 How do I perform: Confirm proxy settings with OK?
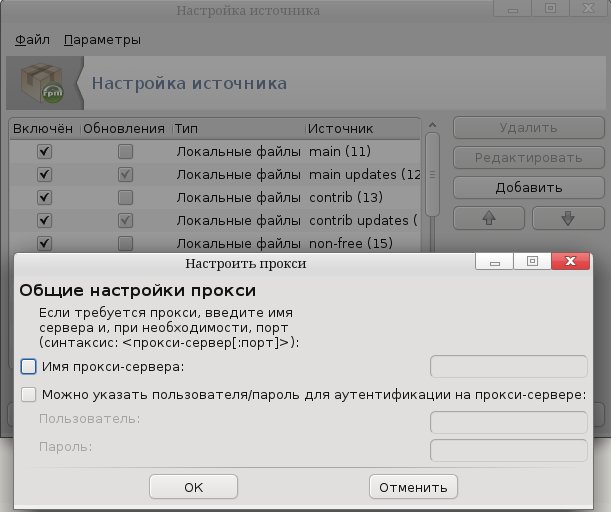tap(194, 487)
